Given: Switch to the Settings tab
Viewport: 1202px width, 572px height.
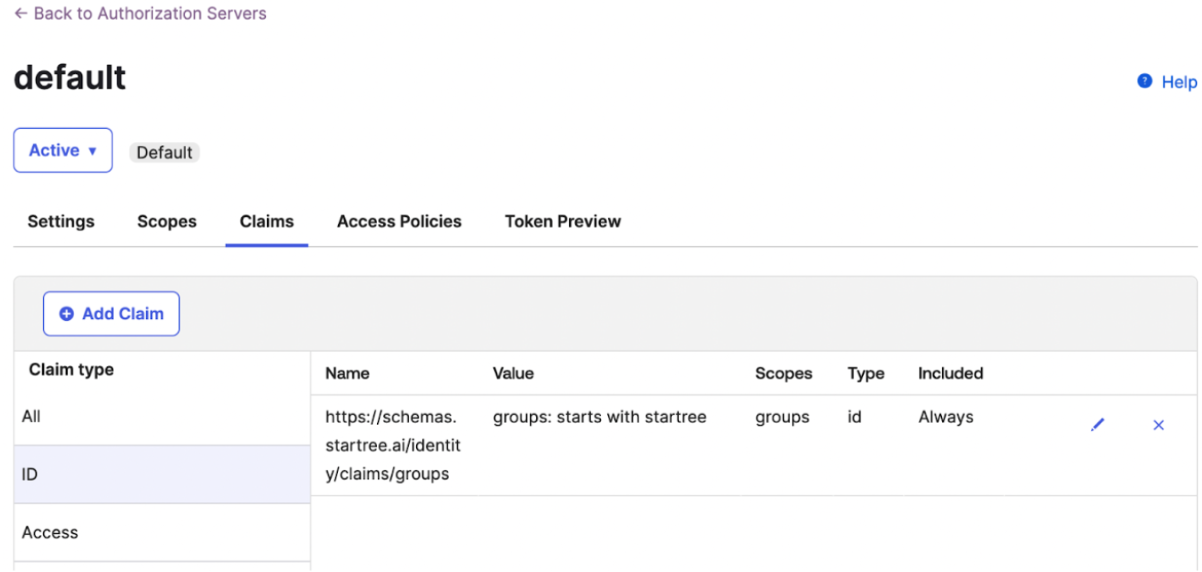Looking at the screenshot, I should click(x=61, y=221).
